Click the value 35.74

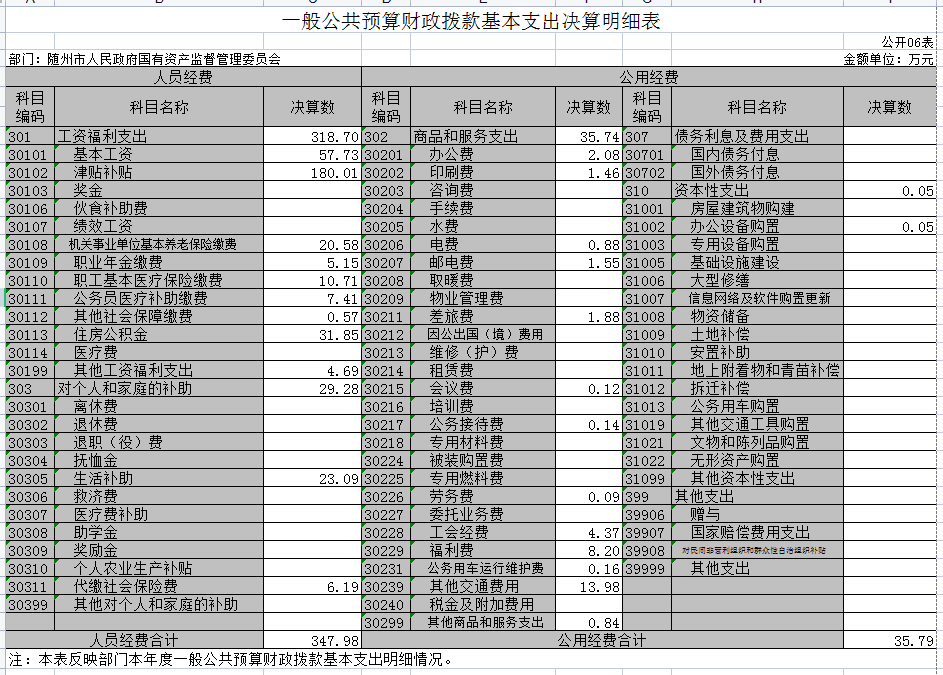tap(589, 137)
